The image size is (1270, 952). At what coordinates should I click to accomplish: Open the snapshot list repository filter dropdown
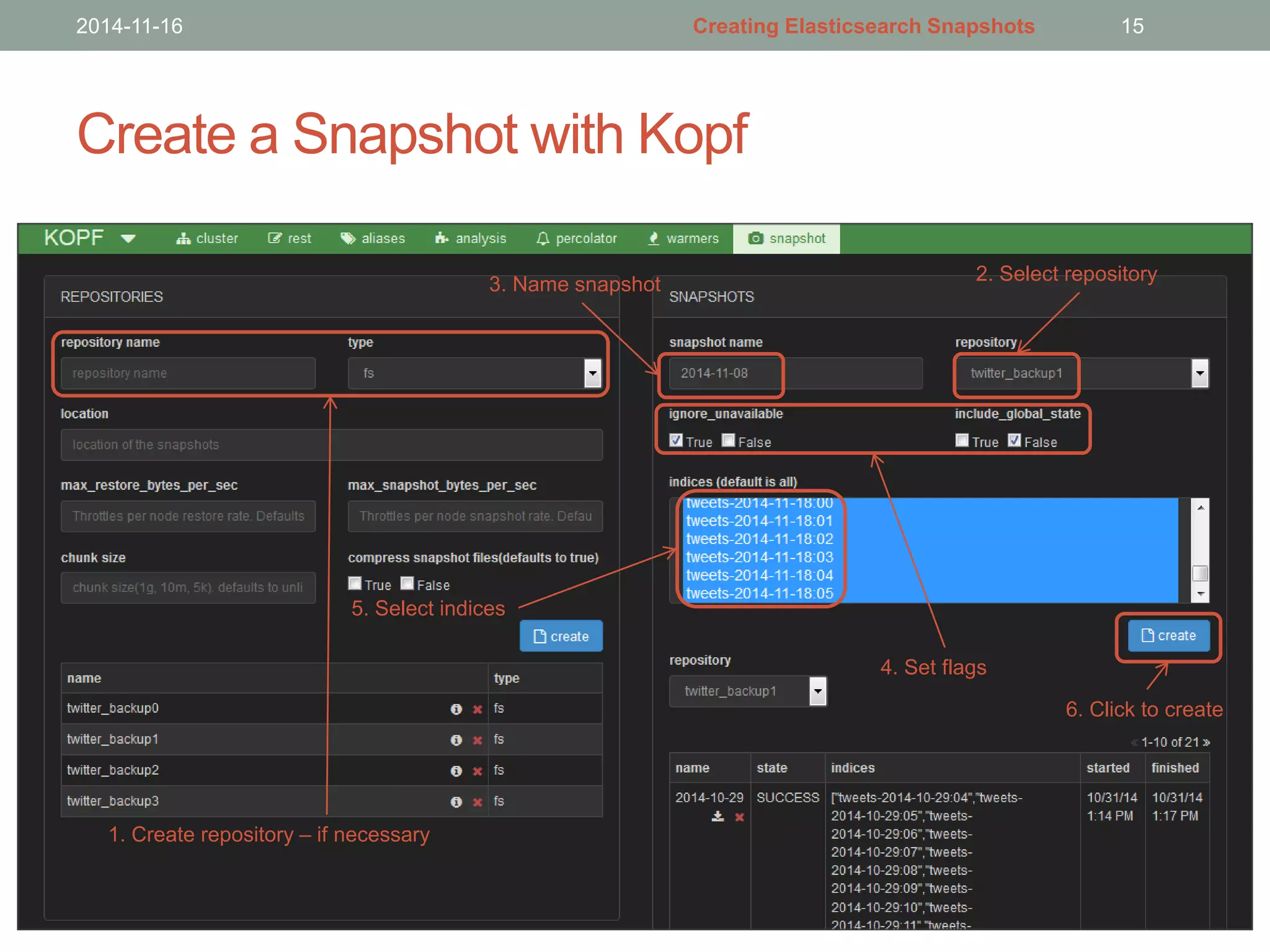748,692
